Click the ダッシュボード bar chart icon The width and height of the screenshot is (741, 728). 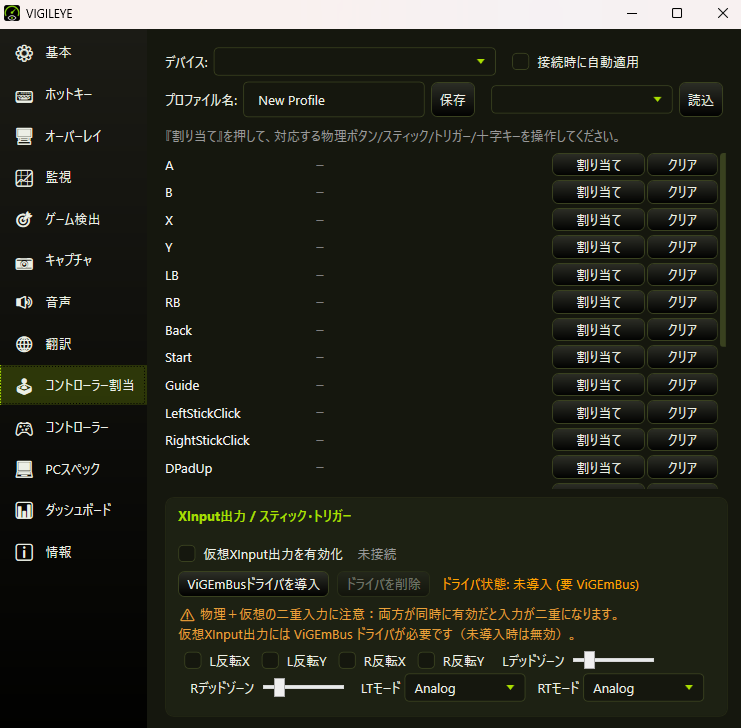click(x=24, y=511)
